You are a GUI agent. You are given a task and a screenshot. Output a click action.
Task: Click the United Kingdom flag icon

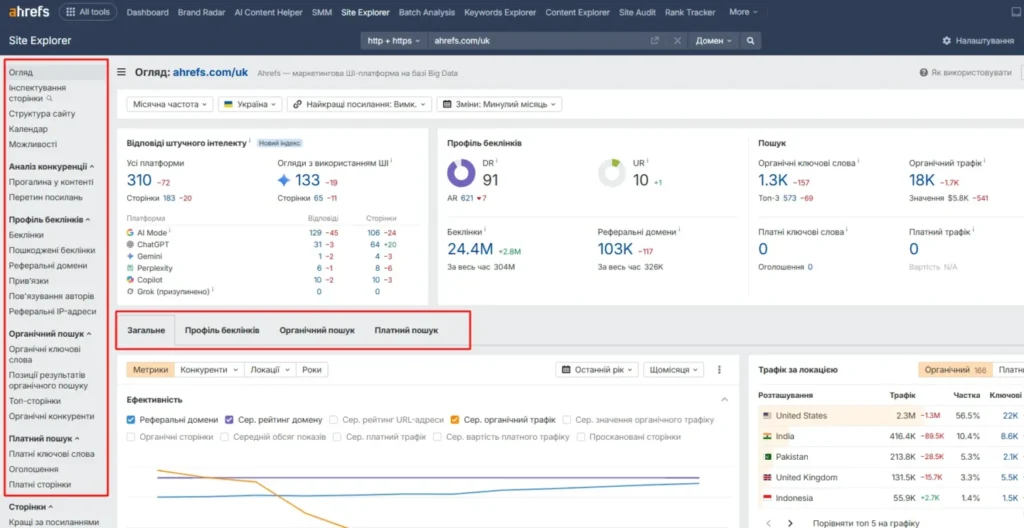point(767,478)
